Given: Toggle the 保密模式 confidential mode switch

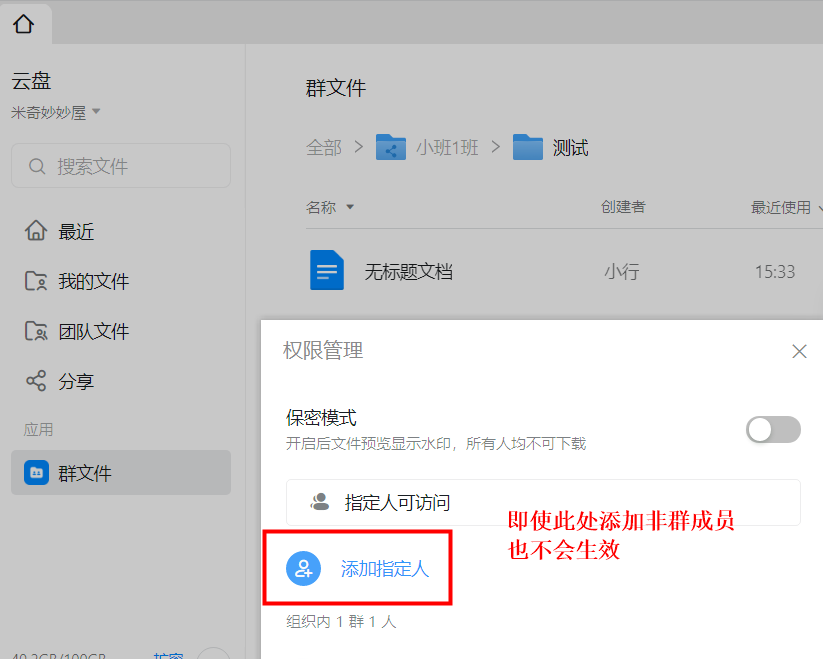Looking at the screenshot, I should click(x=773, y=430).
